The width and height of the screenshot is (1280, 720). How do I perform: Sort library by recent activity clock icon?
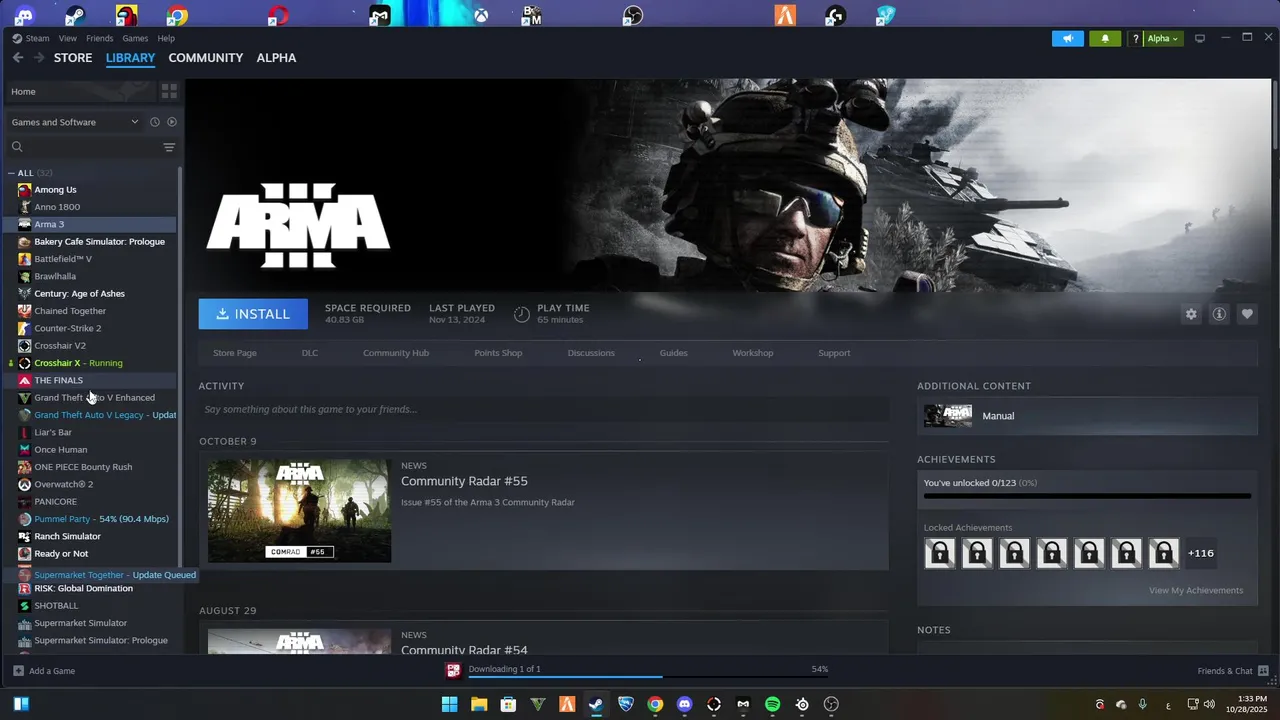(155, 122)
